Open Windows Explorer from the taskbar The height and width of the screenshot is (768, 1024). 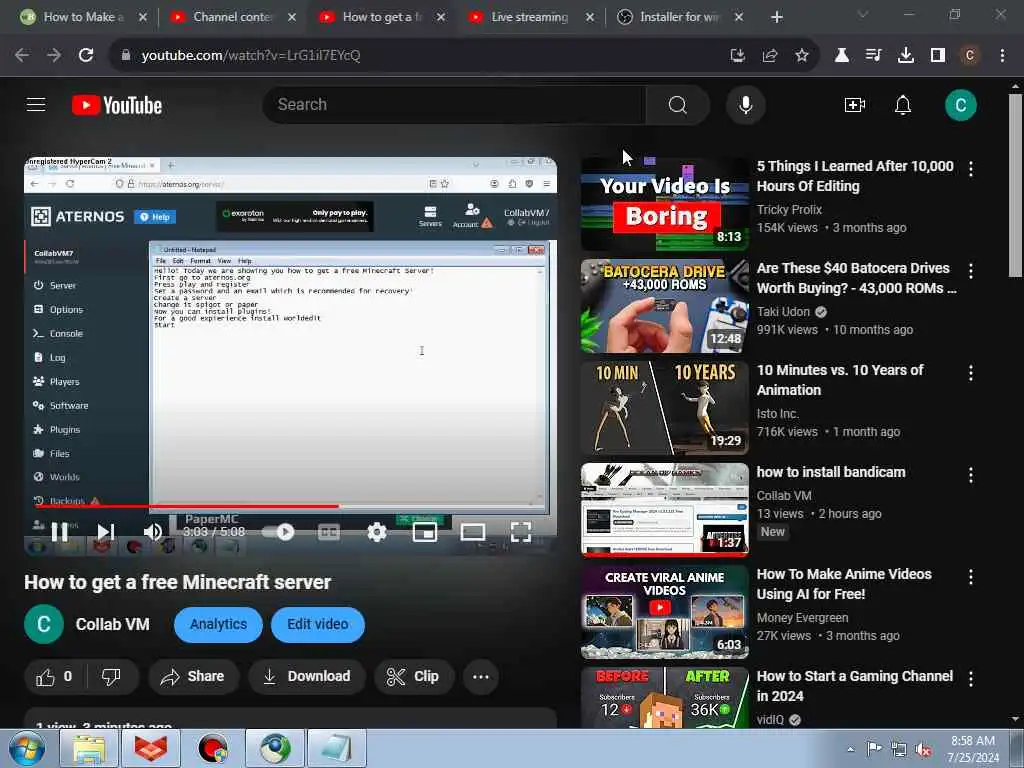[89, 748]
